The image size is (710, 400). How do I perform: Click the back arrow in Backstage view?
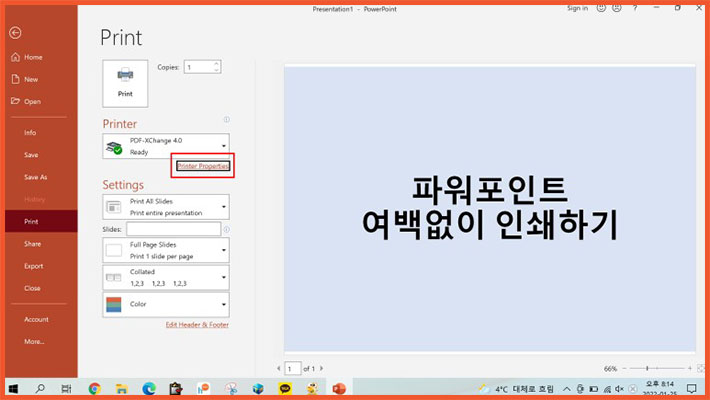pos(15,33)
